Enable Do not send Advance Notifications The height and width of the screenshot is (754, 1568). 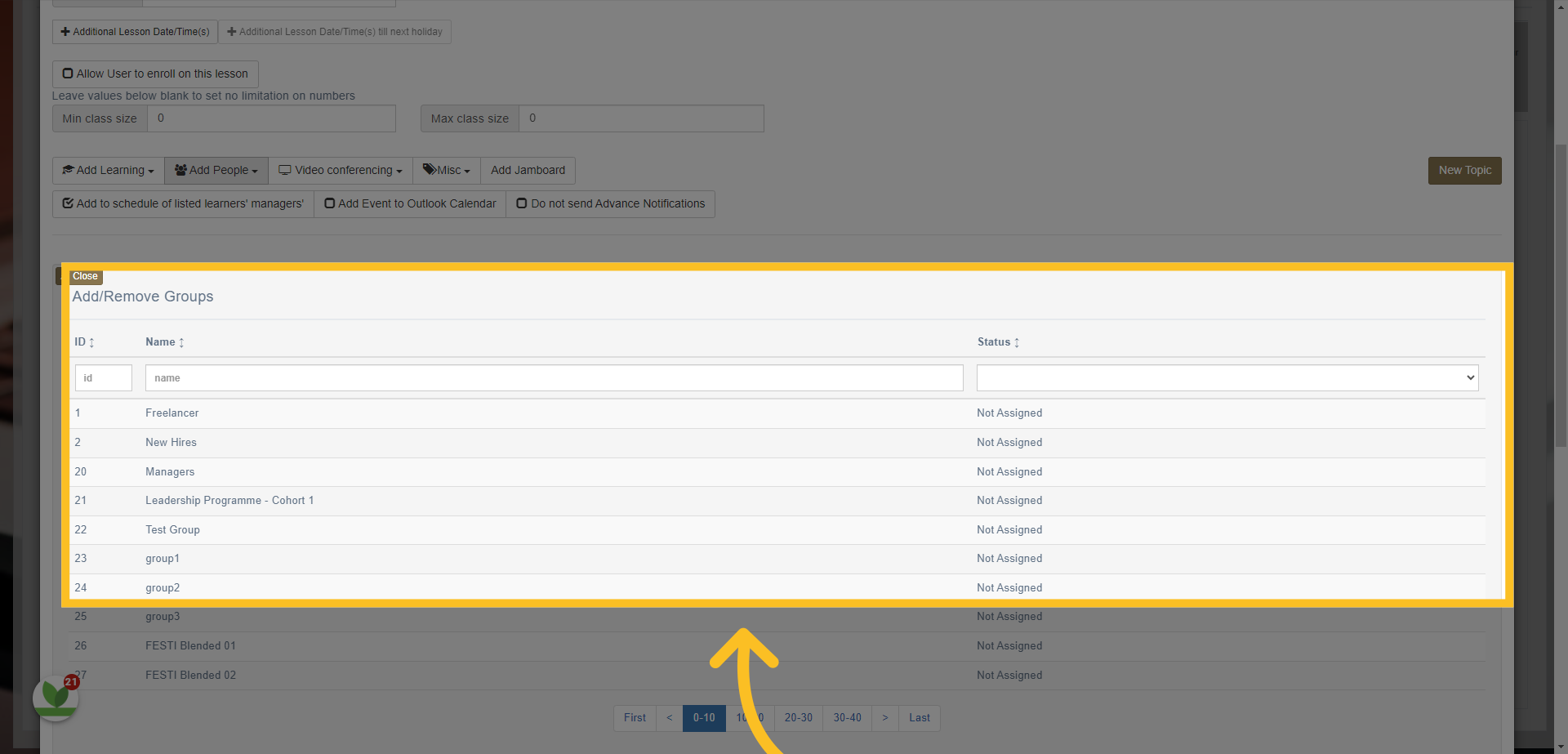pos(610,204)
